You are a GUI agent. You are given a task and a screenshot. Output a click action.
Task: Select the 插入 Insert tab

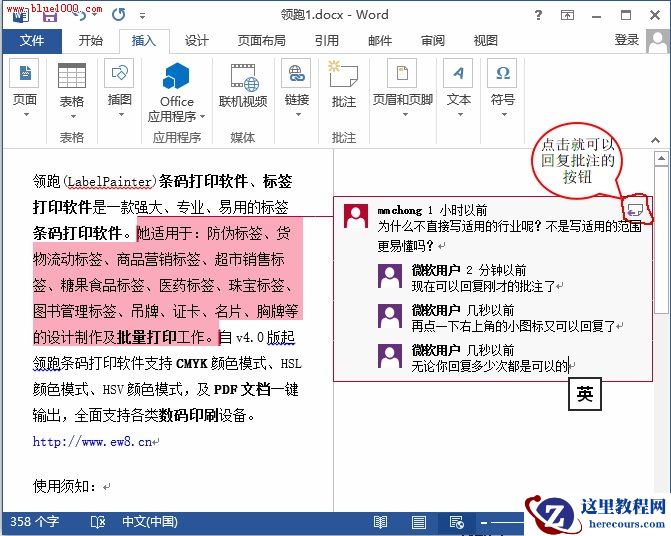pyautogui.click(x=144, y=41)
